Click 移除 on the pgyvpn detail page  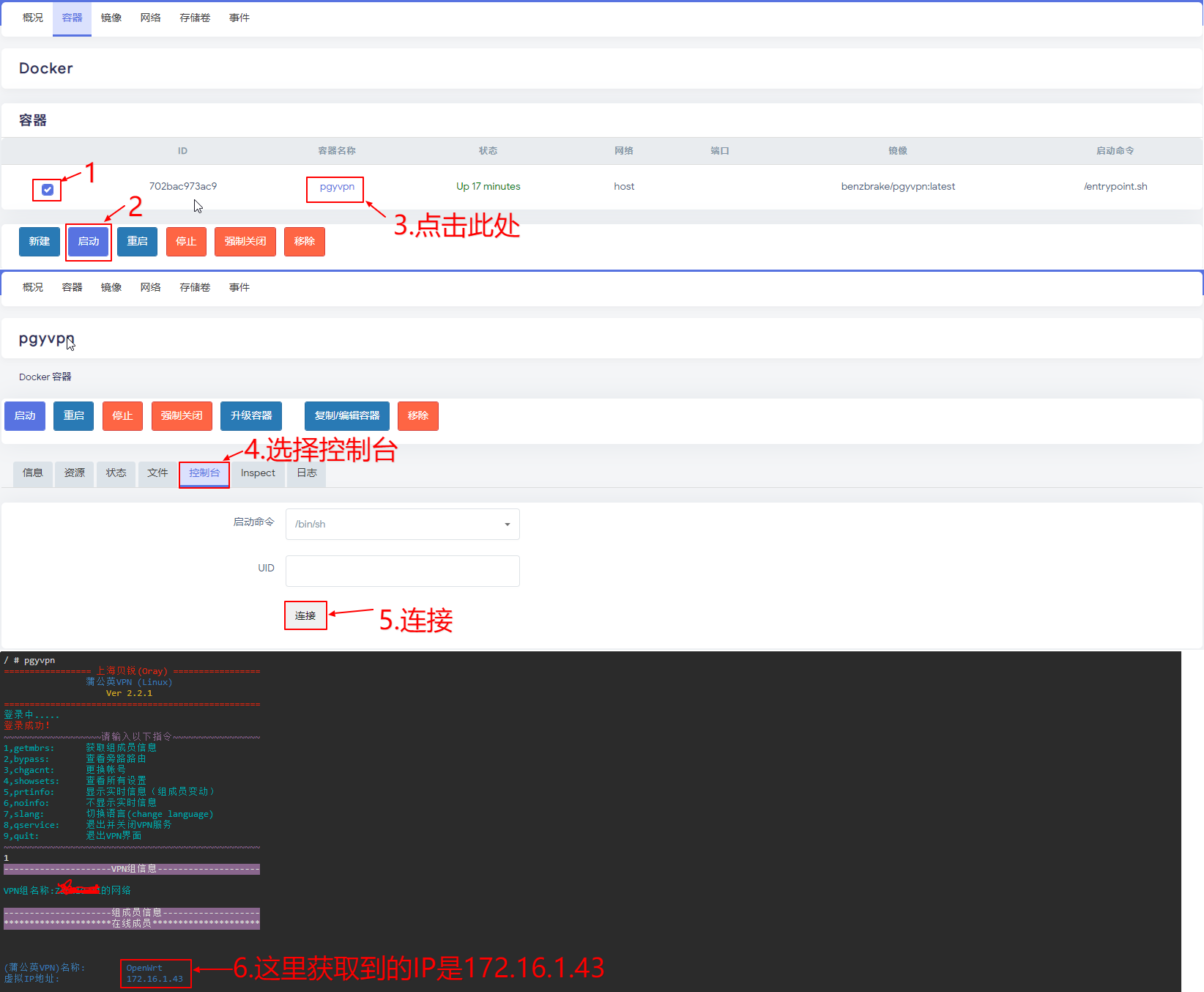click(418, 416)
